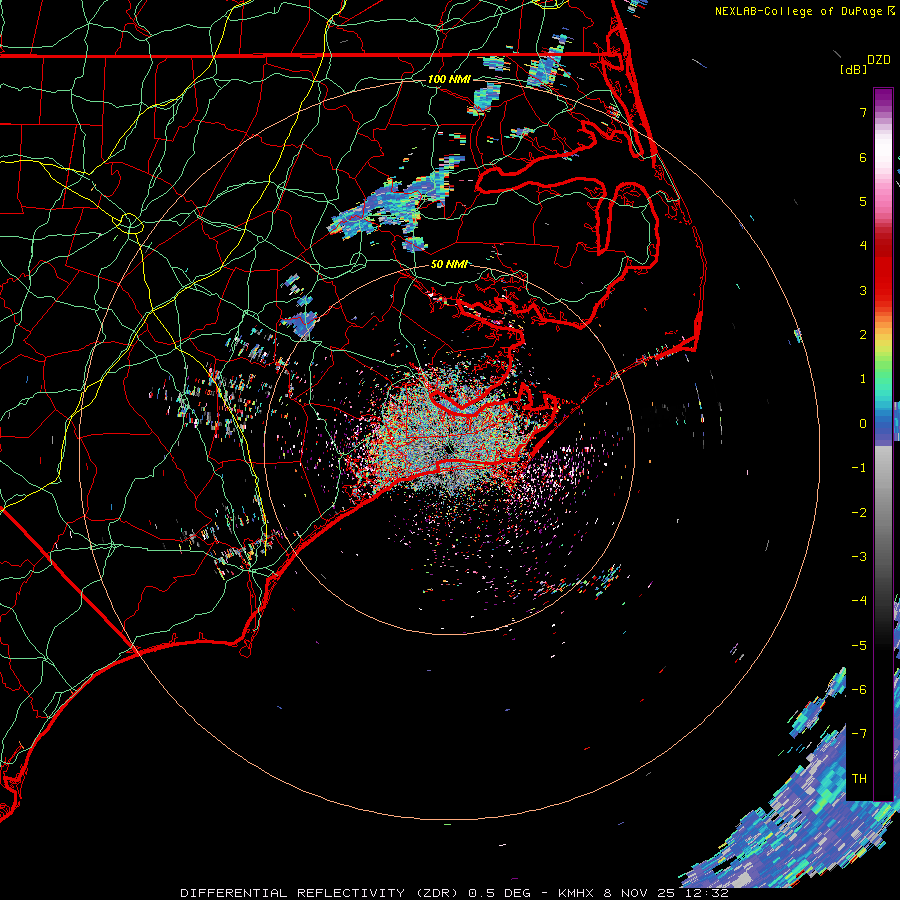Click the 2 value on the color scale
This screenshot has height=900, width=900.
click(863, 335)
